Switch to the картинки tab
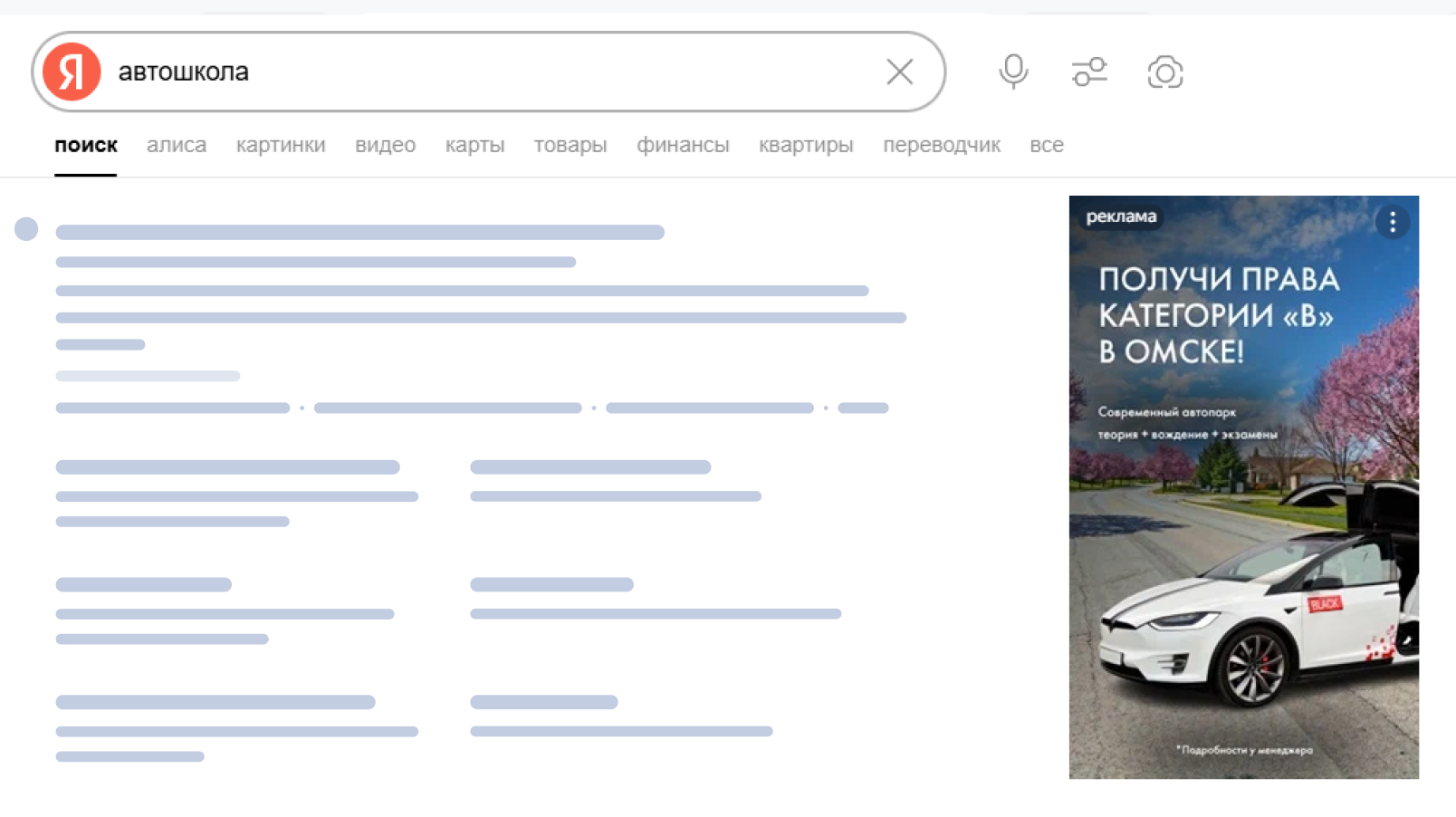The height and width of the screenshot is (817, 1456). click(281, 145)
